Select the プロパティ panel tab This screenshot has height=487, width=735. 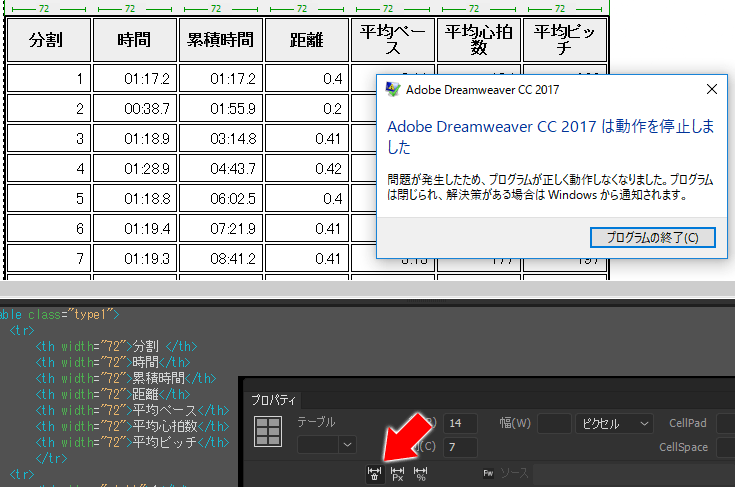pos(271,398)
